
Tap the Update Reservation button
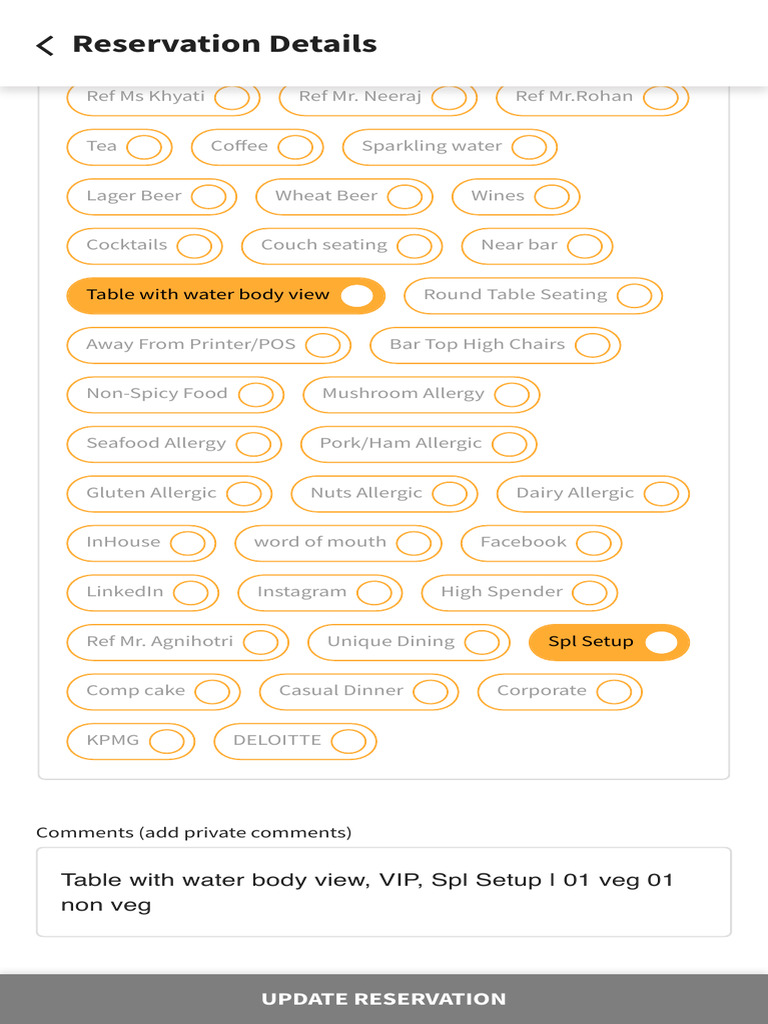[x=384, y=999]
